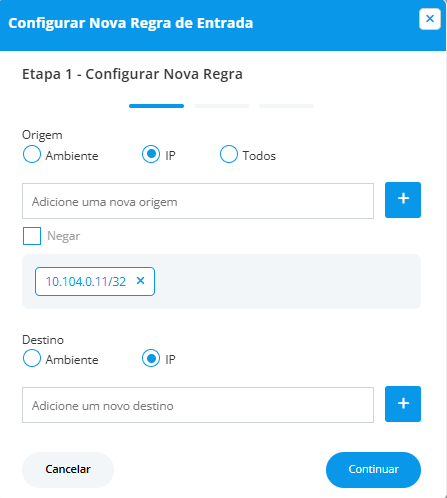Image resolution: width=447 pixels, height=498 pixels.
Task: Enable the Negar checkbox
Action: tap(32, 236)
